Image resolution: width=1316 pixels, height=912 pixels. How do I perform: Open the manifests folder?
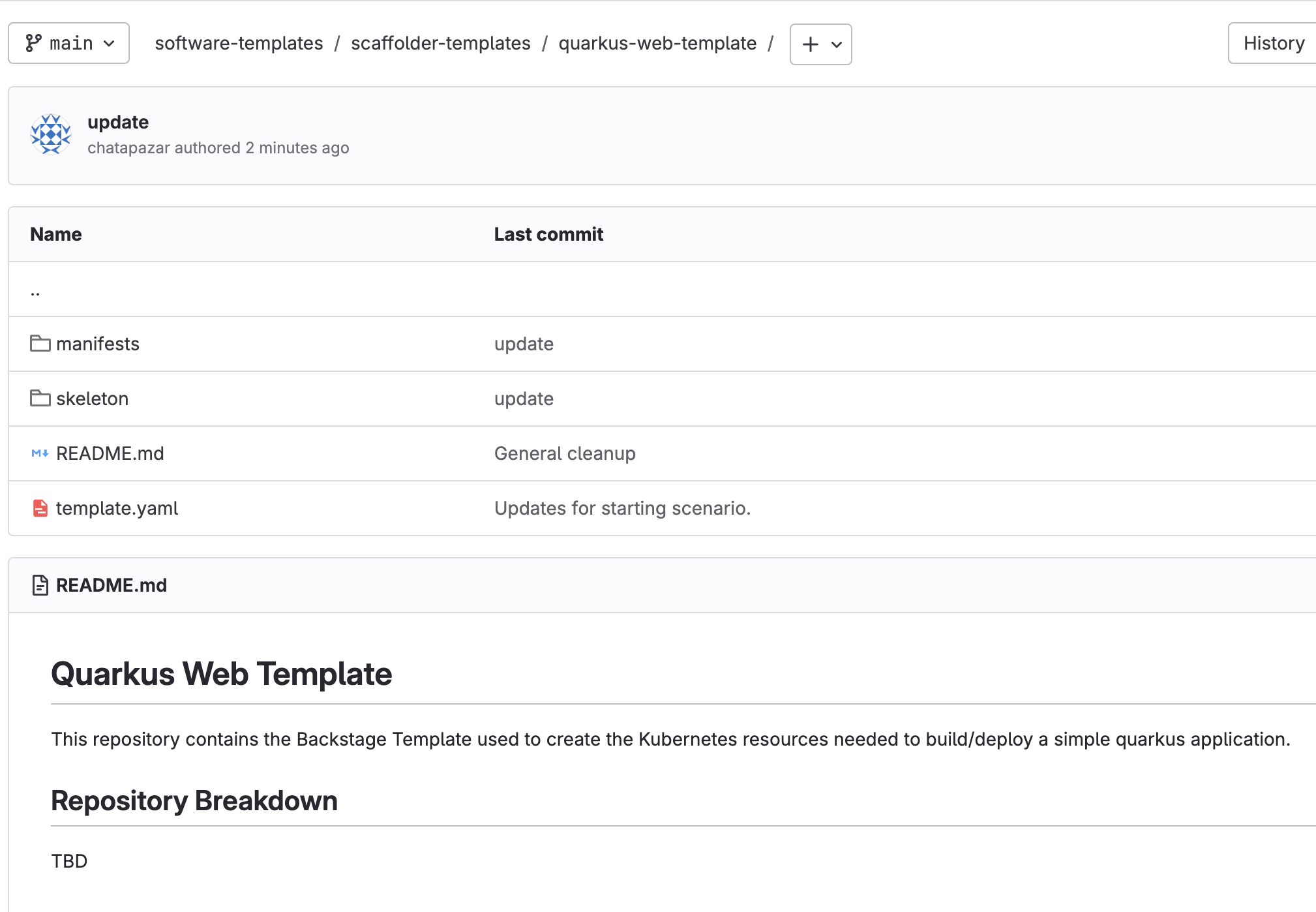pos(98,344)
